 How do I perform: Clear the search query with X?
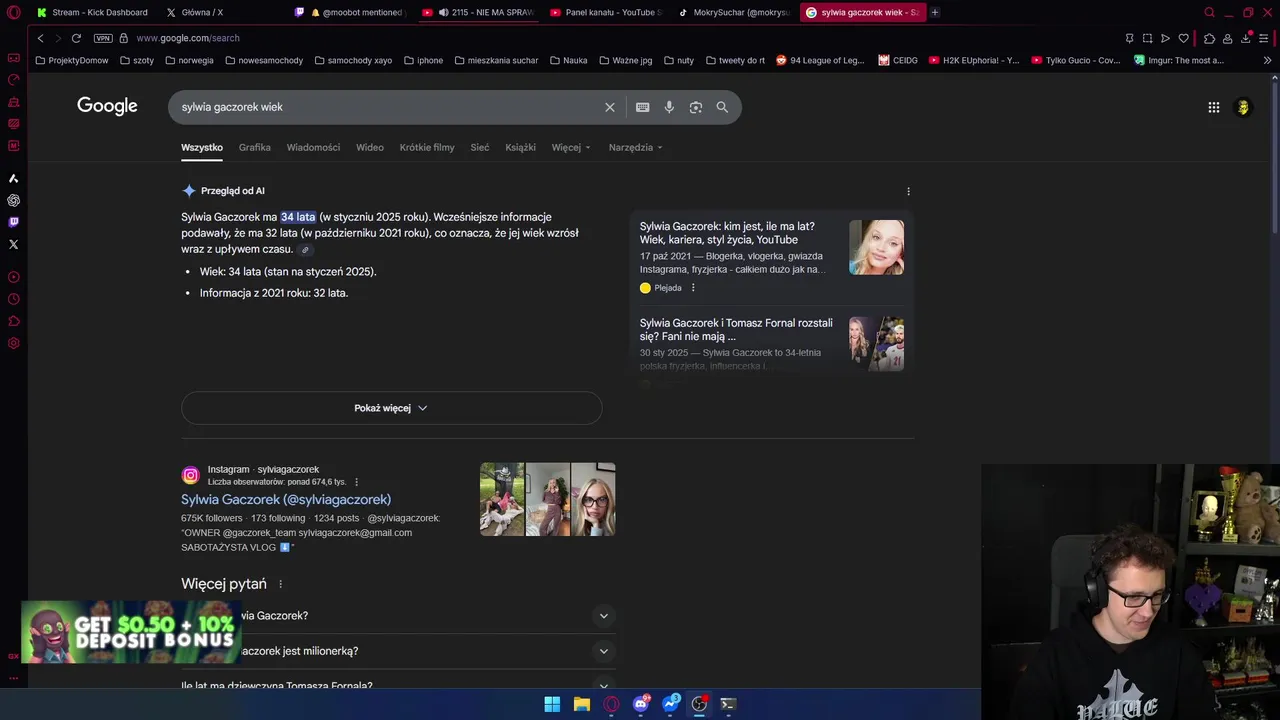610,107
